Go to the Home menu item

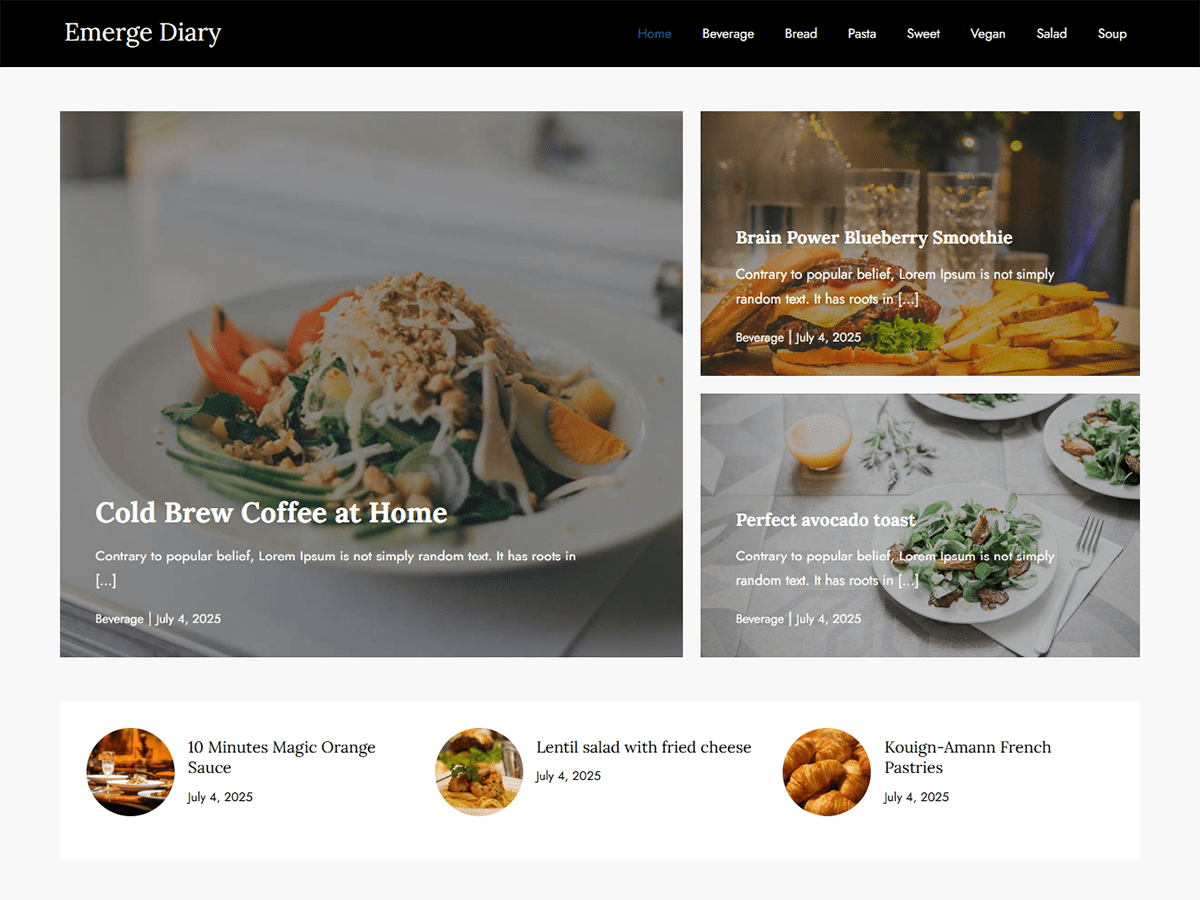[654, 33]
